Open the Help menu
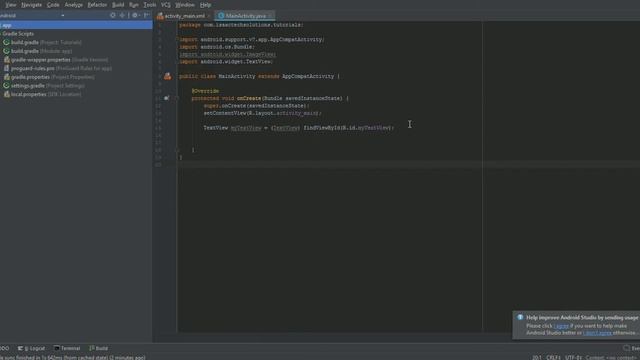The width and height of the screenshot is (640, 360). point(205,5)
